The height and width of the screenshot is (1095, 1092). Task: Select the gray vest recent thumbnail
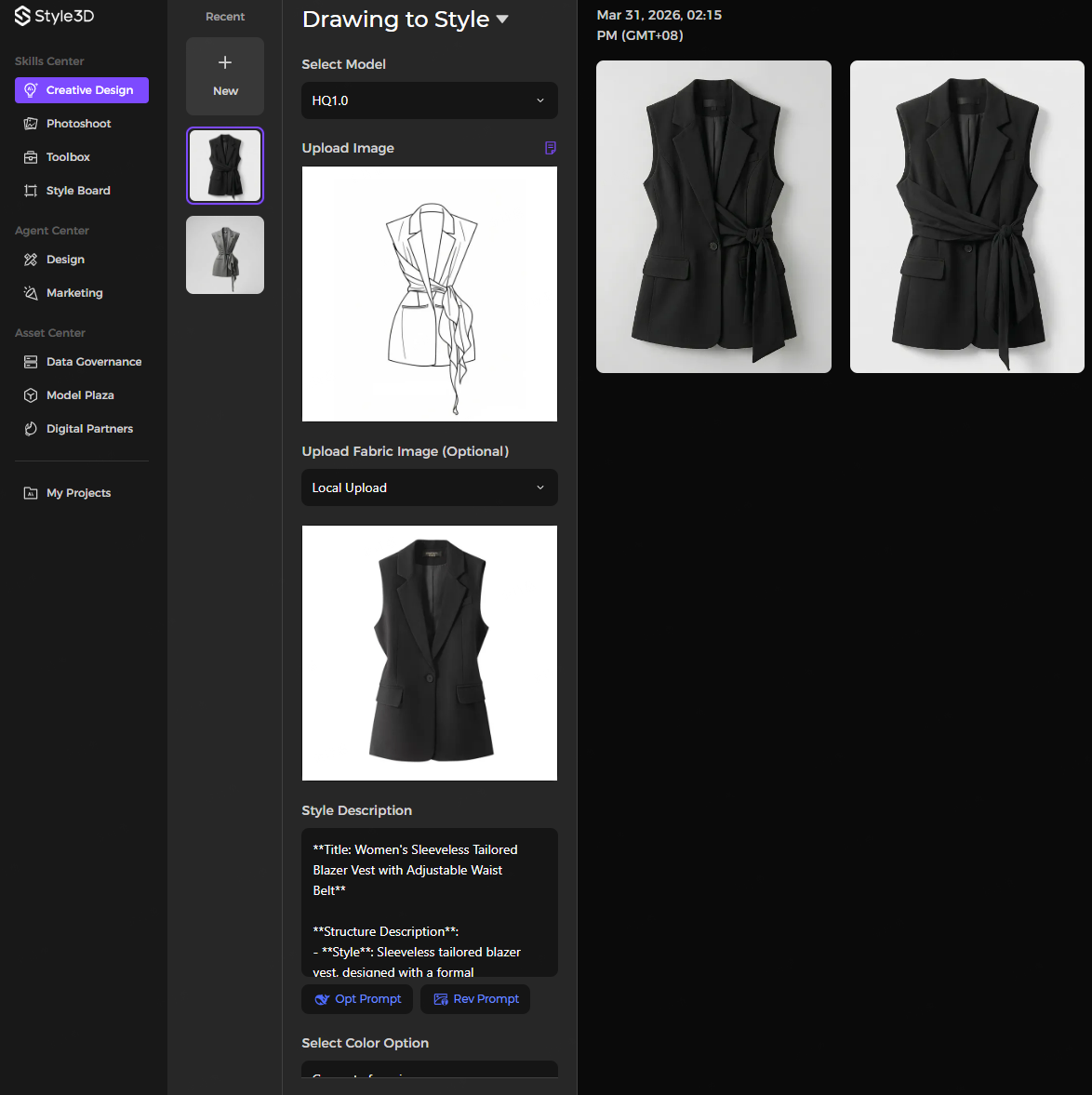click(225, 255)
